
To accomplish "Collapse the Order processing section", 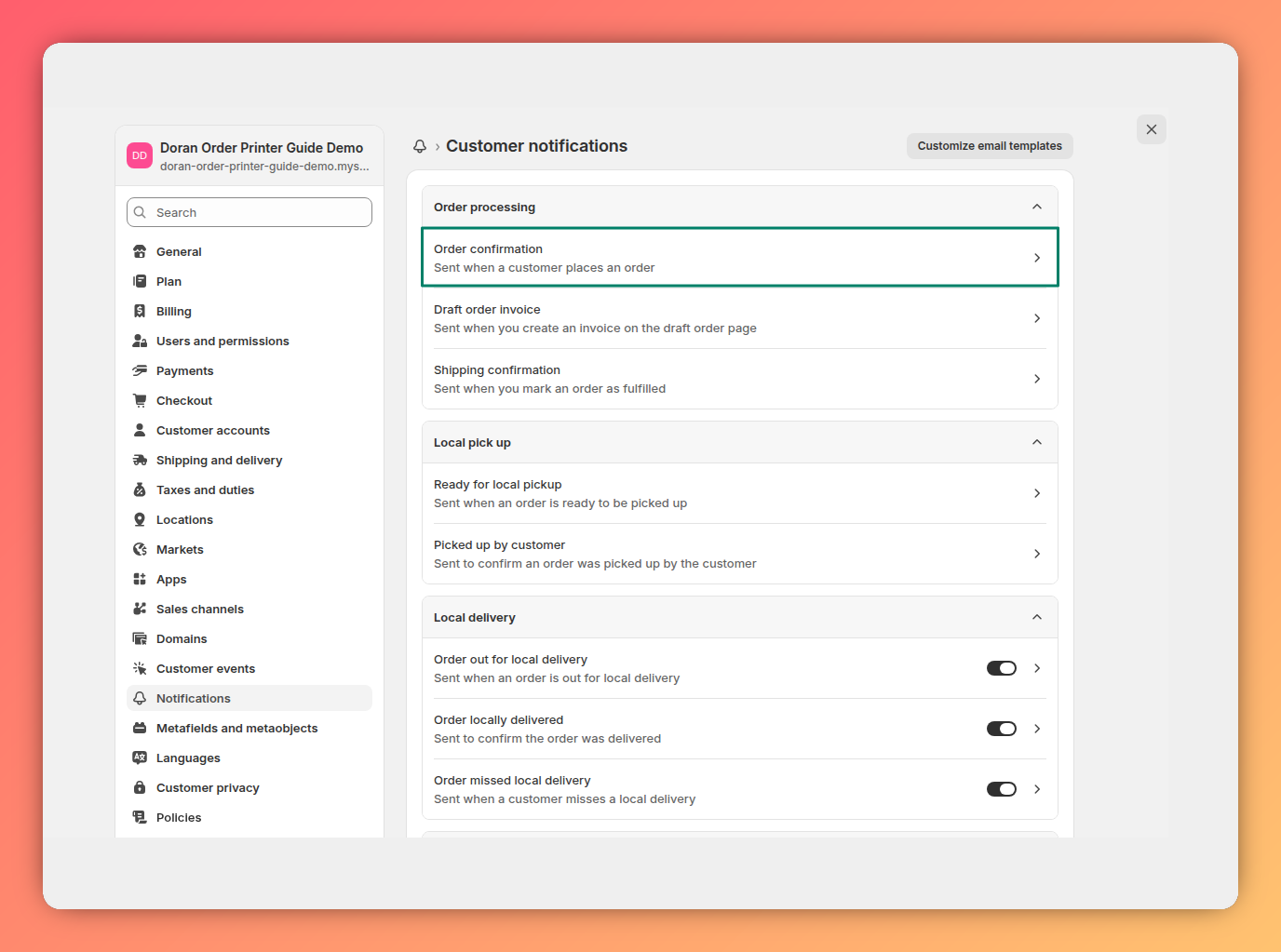I will 1037,207.
